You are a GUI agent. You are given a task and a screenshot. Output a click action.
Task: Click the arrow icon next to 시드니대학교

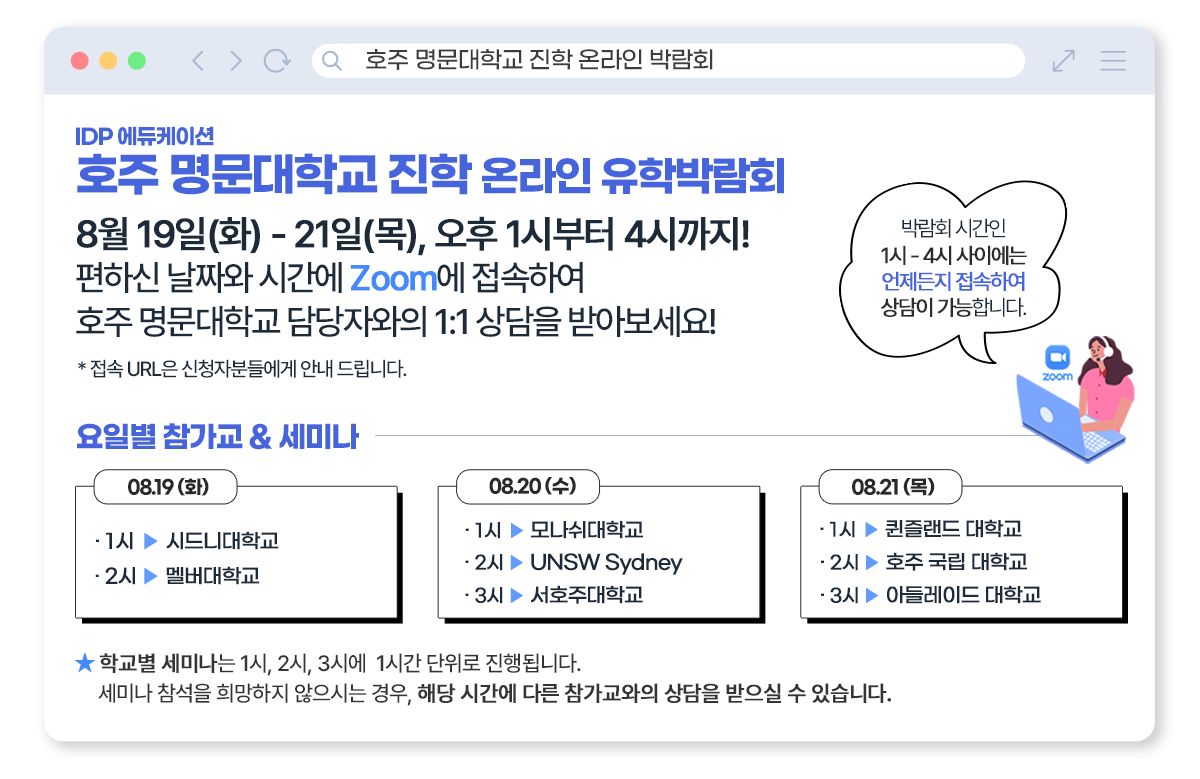point(151,541)
